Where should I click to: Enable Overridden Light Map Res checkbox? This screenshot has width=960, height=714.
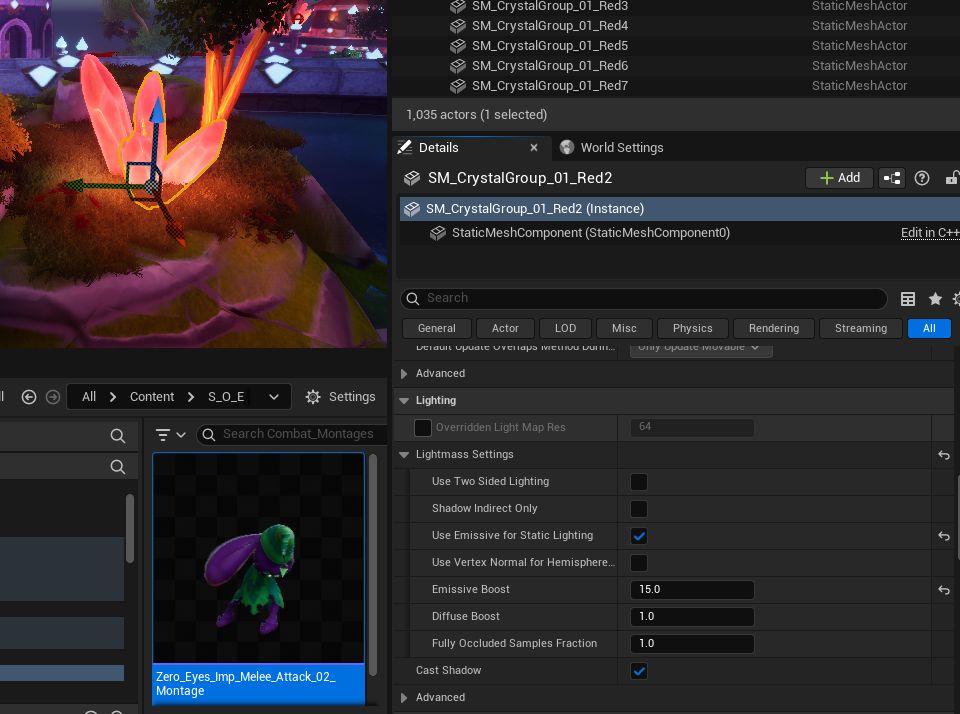(422, 427)
